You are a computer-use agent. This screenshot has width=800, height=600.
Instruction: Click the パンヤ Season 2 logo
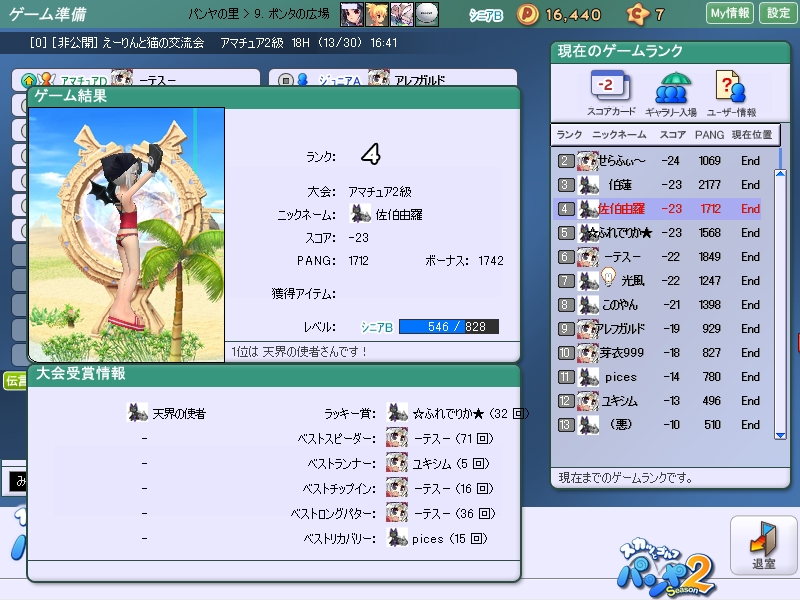click(665, 569)
